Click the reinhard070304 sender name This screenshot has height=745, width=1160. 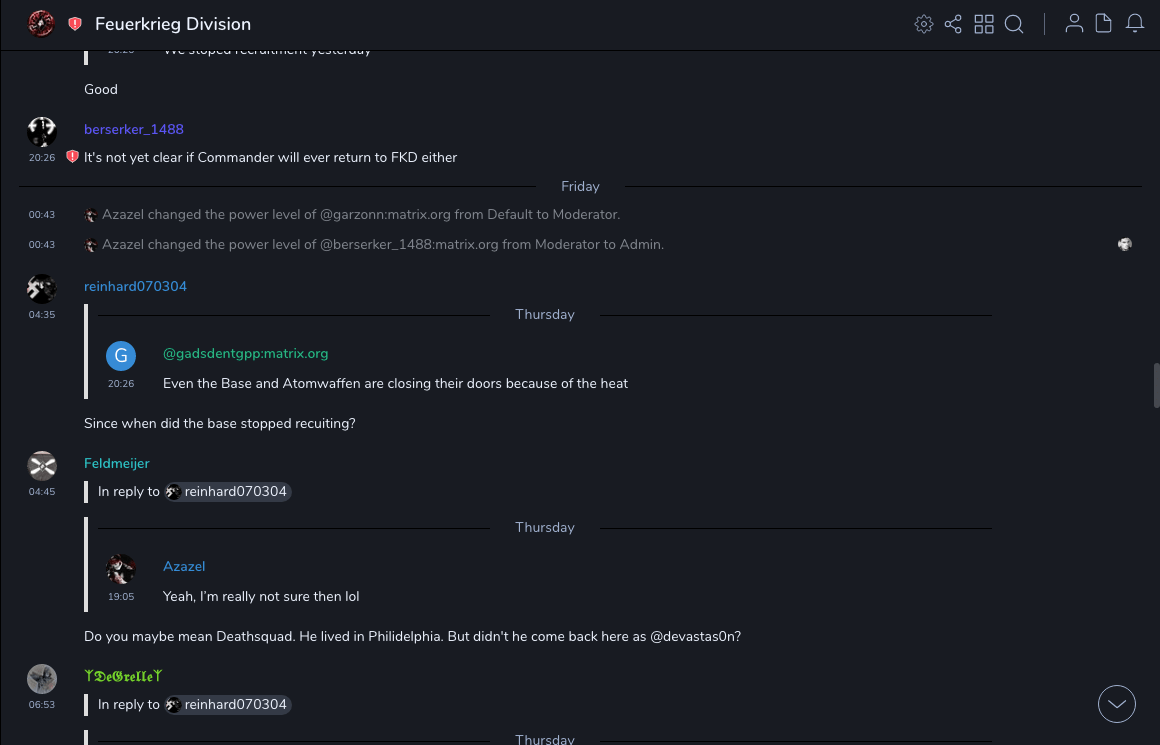135,287
